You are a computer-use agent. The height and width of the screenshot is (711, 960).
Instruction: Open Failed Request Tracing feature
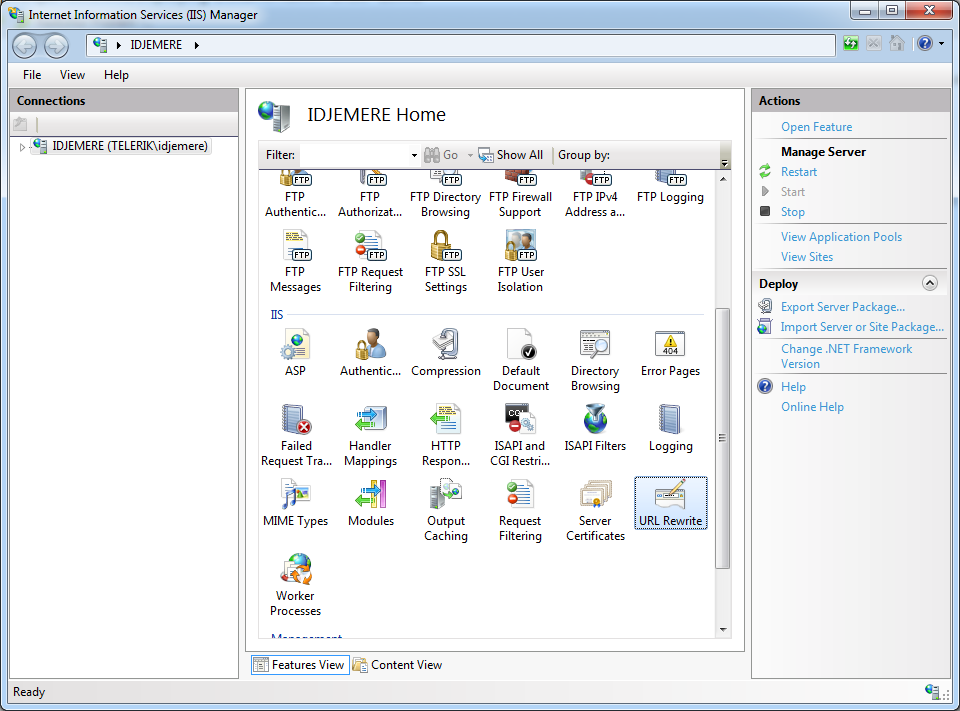click(296, 435)
